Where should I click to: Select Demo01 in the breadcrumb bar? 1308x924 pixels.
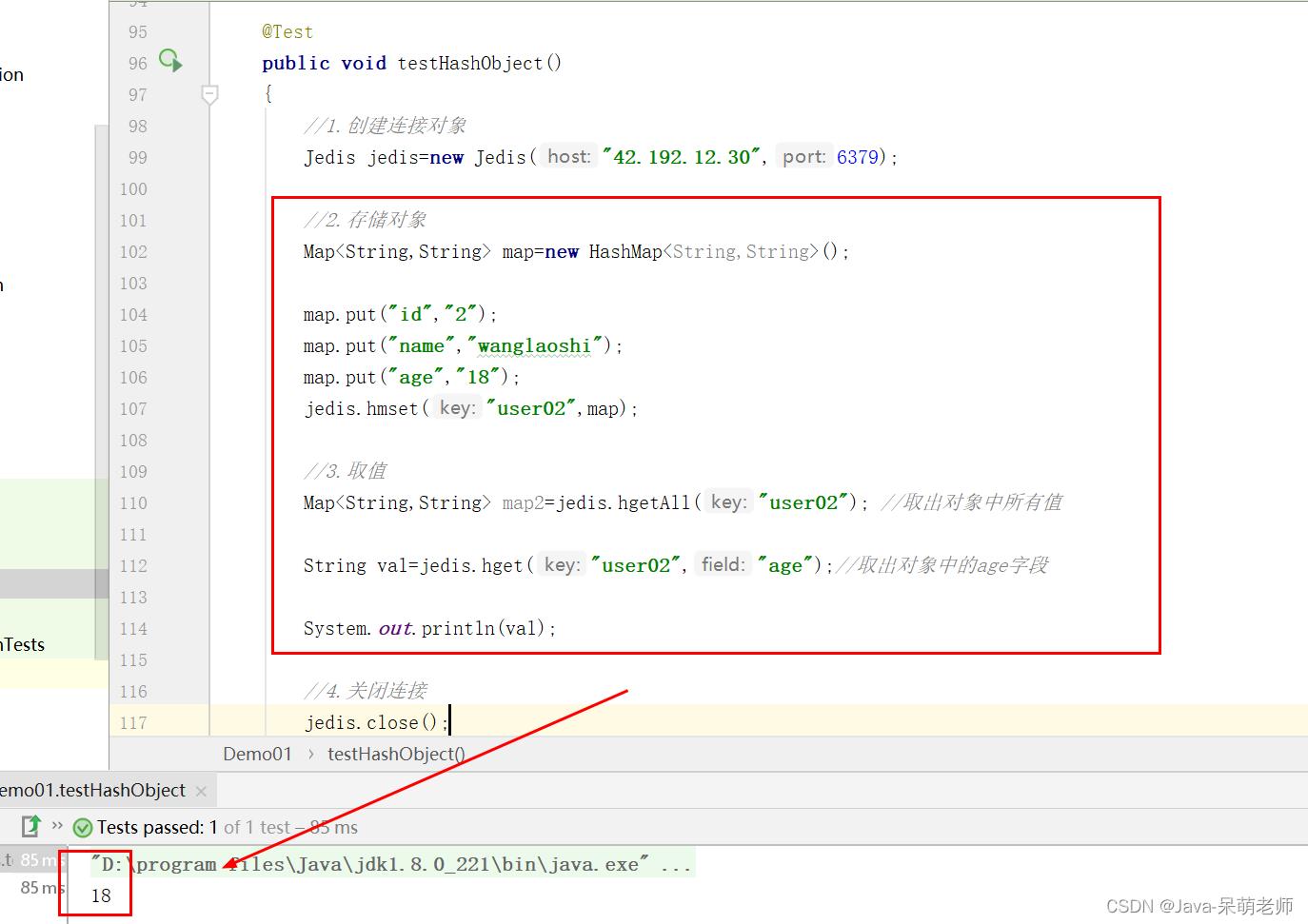pyautogui.click(x=257, y=754)
